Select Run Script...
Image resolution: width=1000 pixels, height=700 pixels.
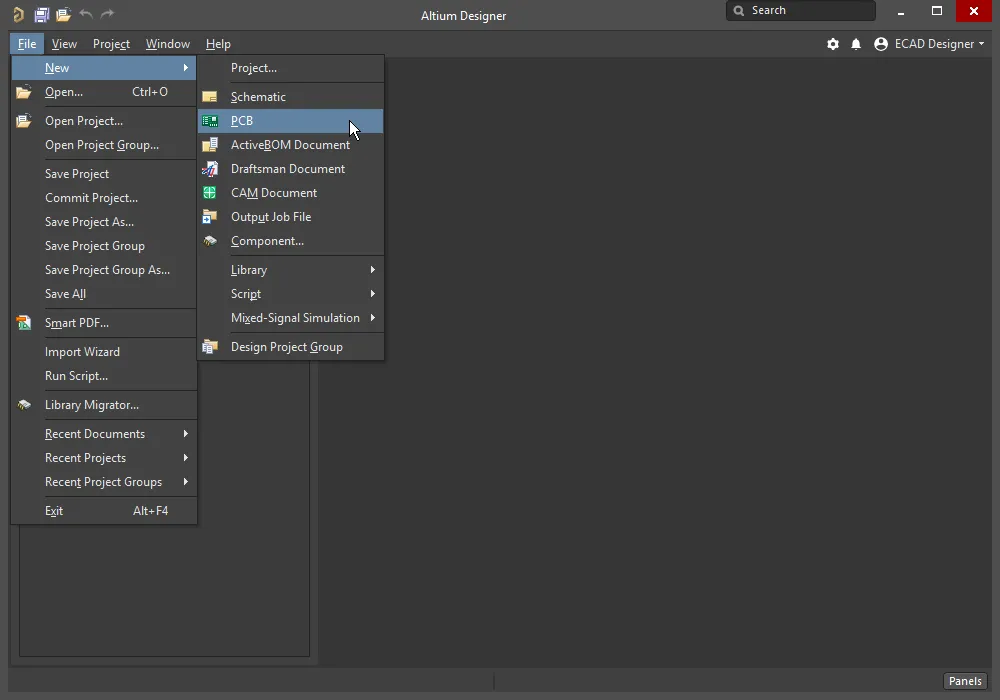pyautogui.click(x=104, y=376)
